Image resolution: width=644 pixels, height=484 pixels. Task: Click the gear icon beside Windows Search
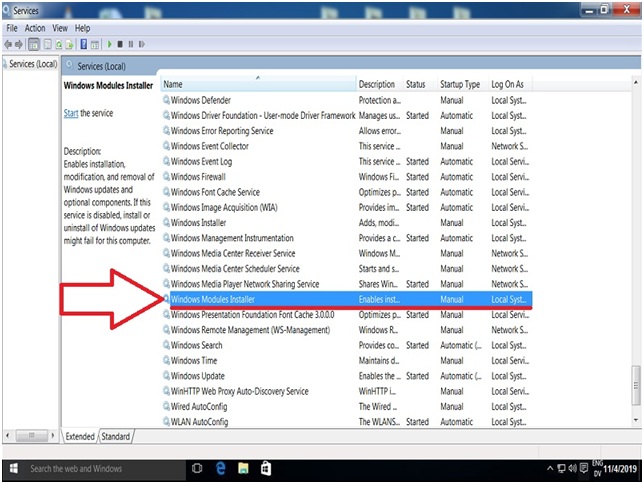click(166, 345)
